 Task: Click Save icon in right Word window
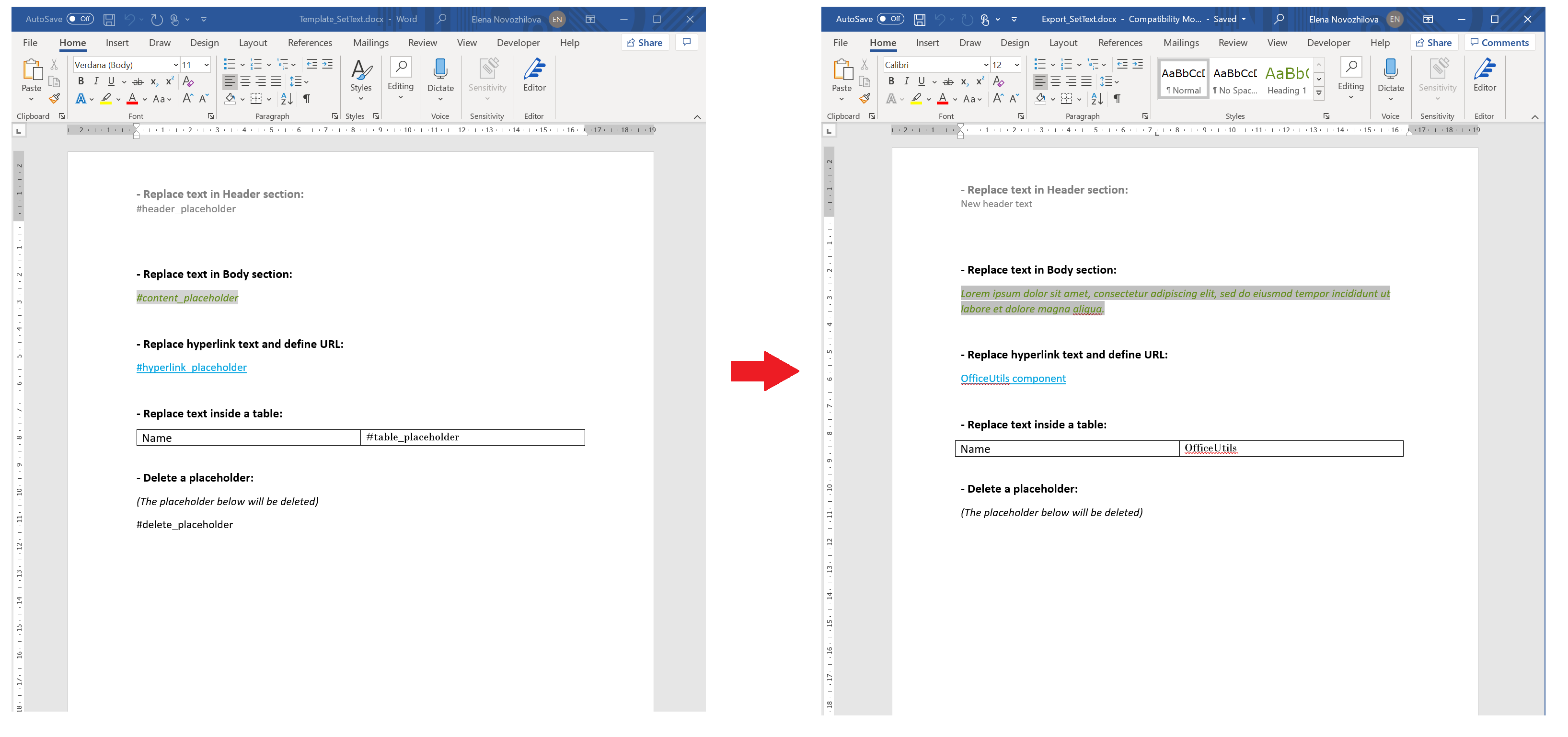[919, 20]
